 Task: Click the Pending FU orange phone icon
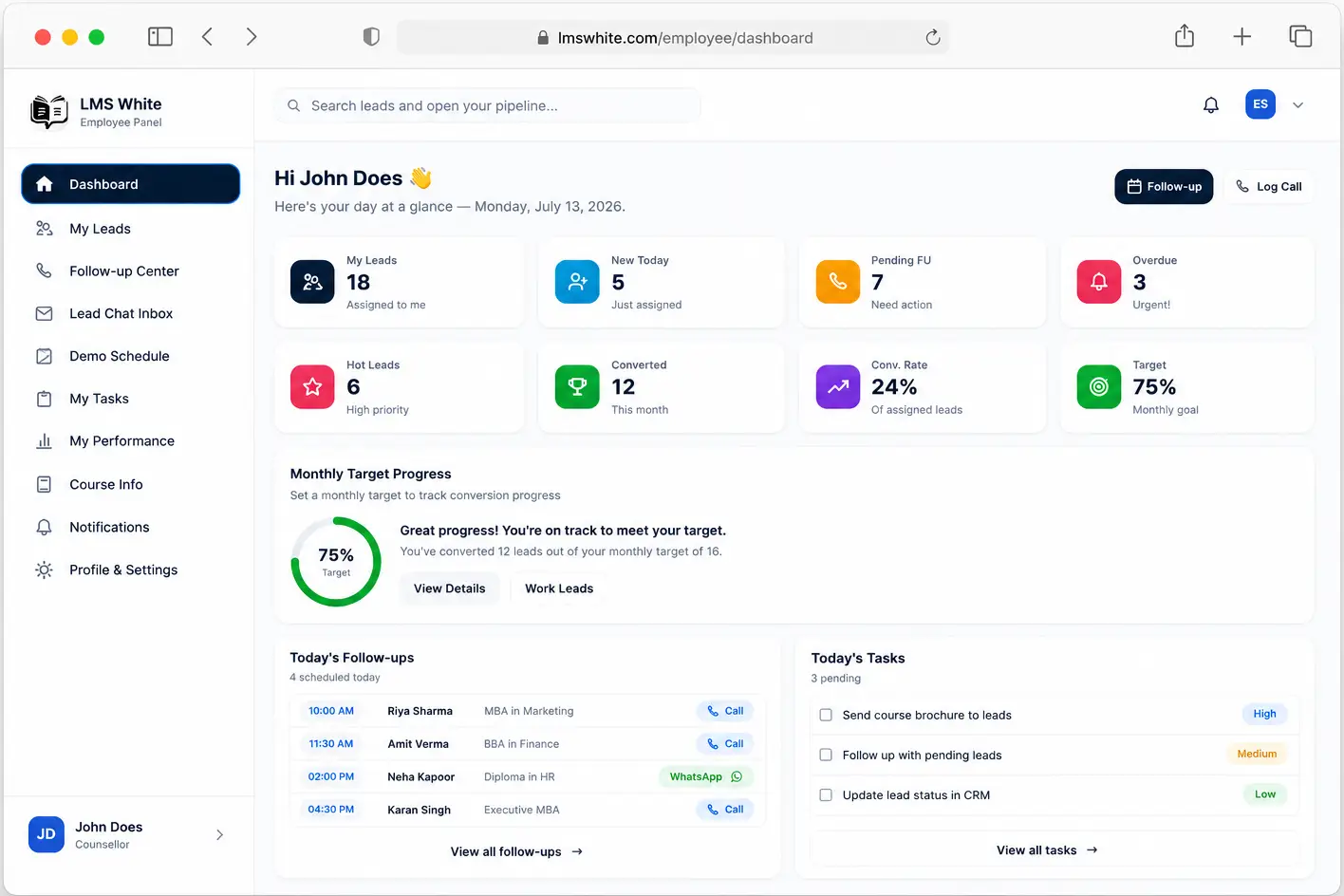pos(838,282)
